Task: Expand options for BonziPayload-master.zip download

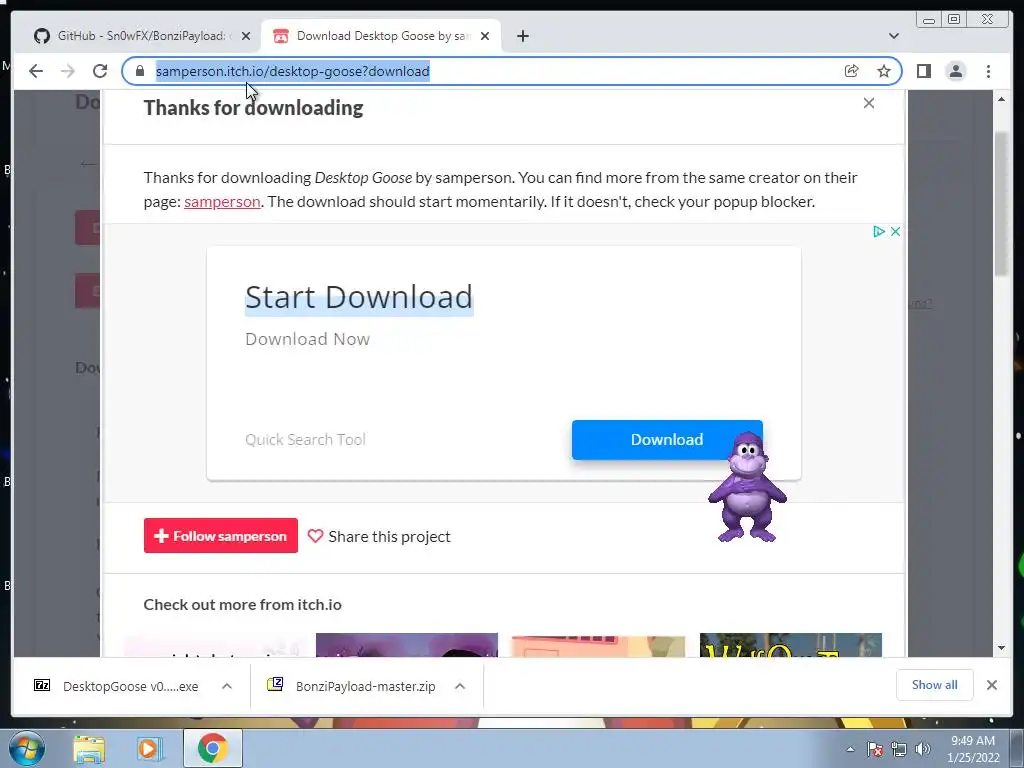Action: click(460, 686)
